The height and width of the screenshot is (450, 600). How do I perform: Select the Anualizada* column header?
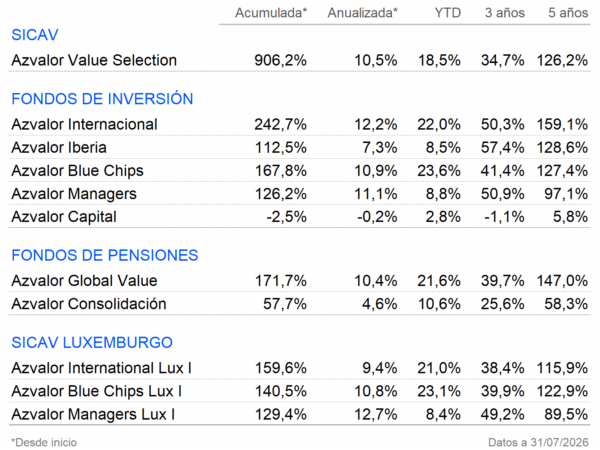coord(362,13)
